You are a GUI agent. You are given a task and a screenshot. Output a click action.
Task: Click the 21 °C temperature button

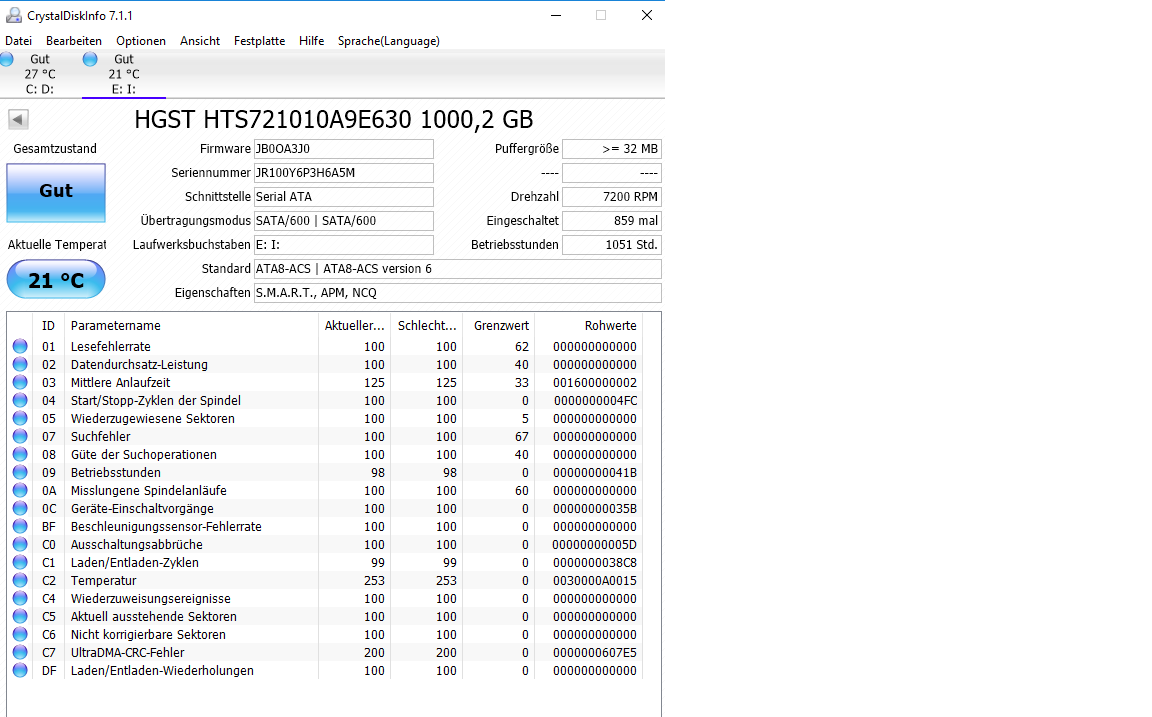coord(56,280)
